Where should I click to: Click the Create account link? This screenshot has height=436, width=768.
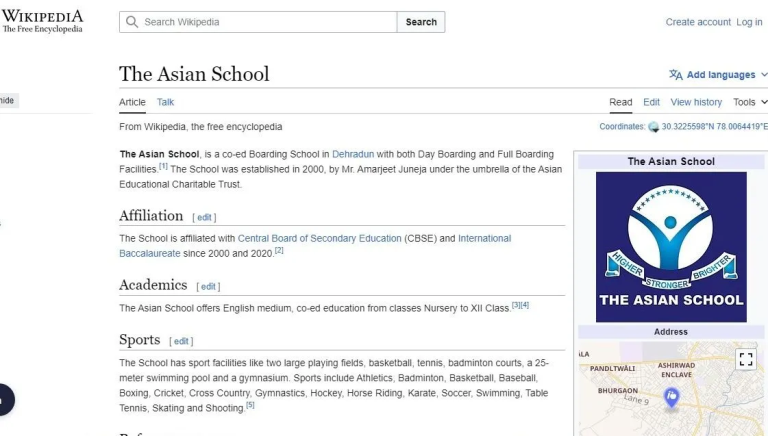point(698,22)
